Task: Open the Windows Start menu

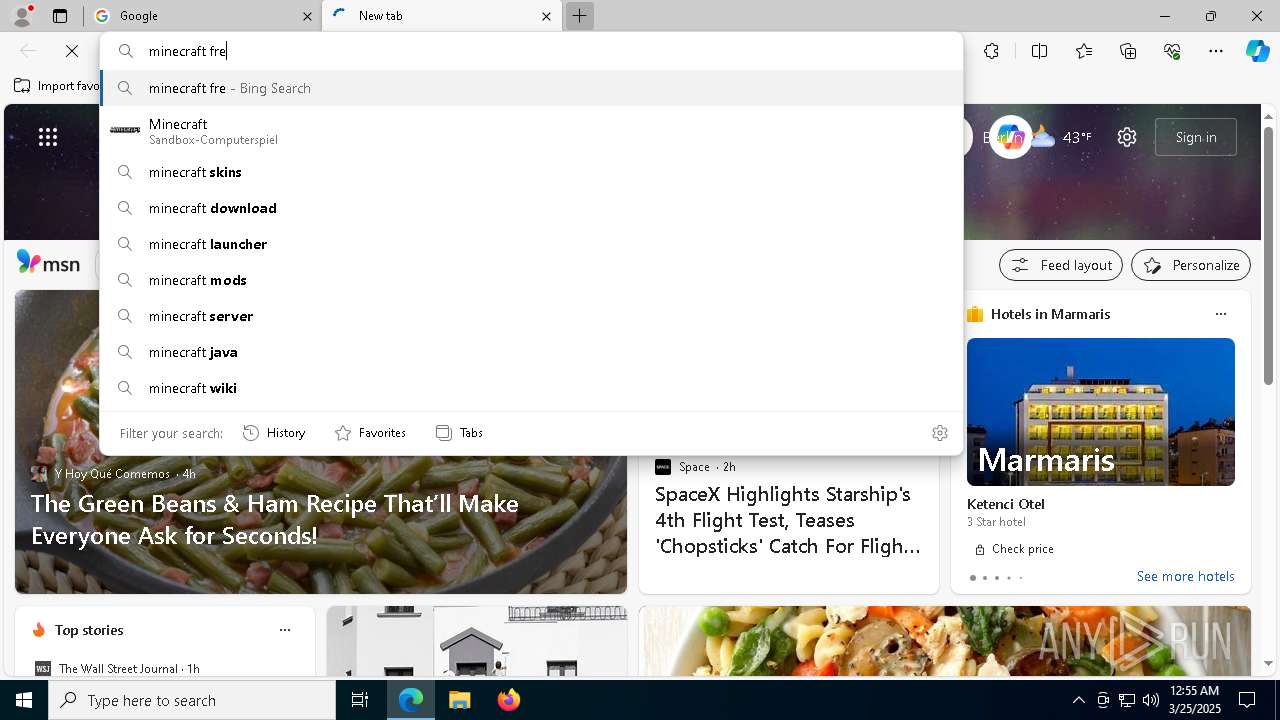Action: [x=24, y=700]
